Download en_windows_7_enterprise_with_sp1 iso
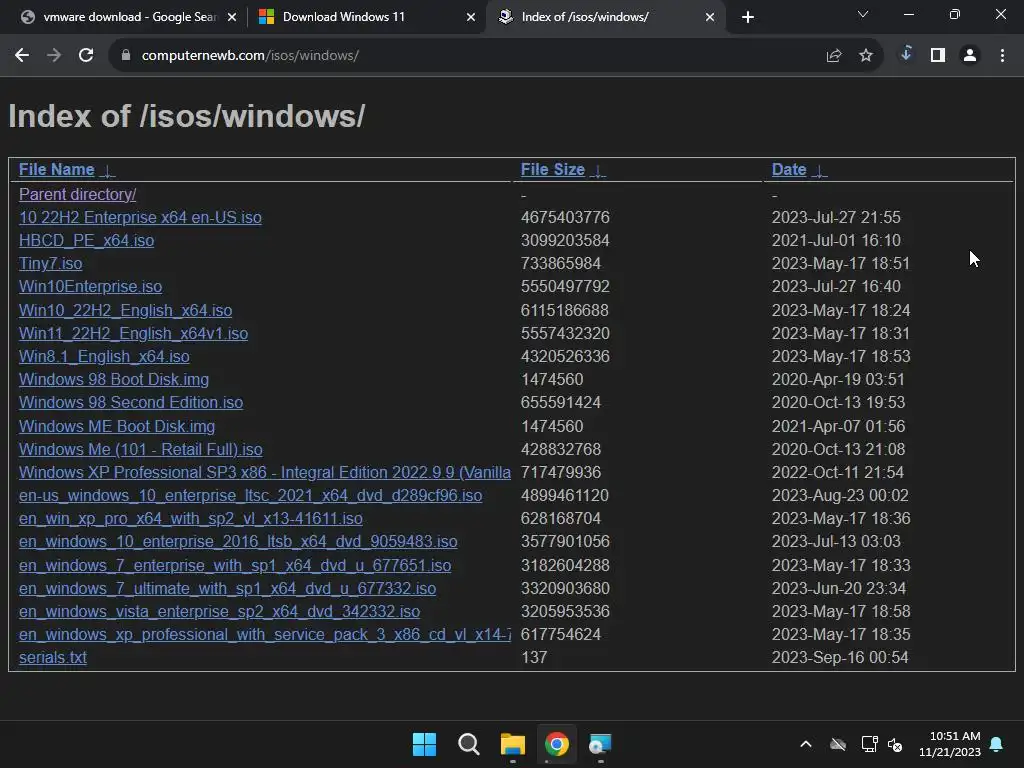The width and height of the screenshot is (1024, 768). [x=234, y=566]
